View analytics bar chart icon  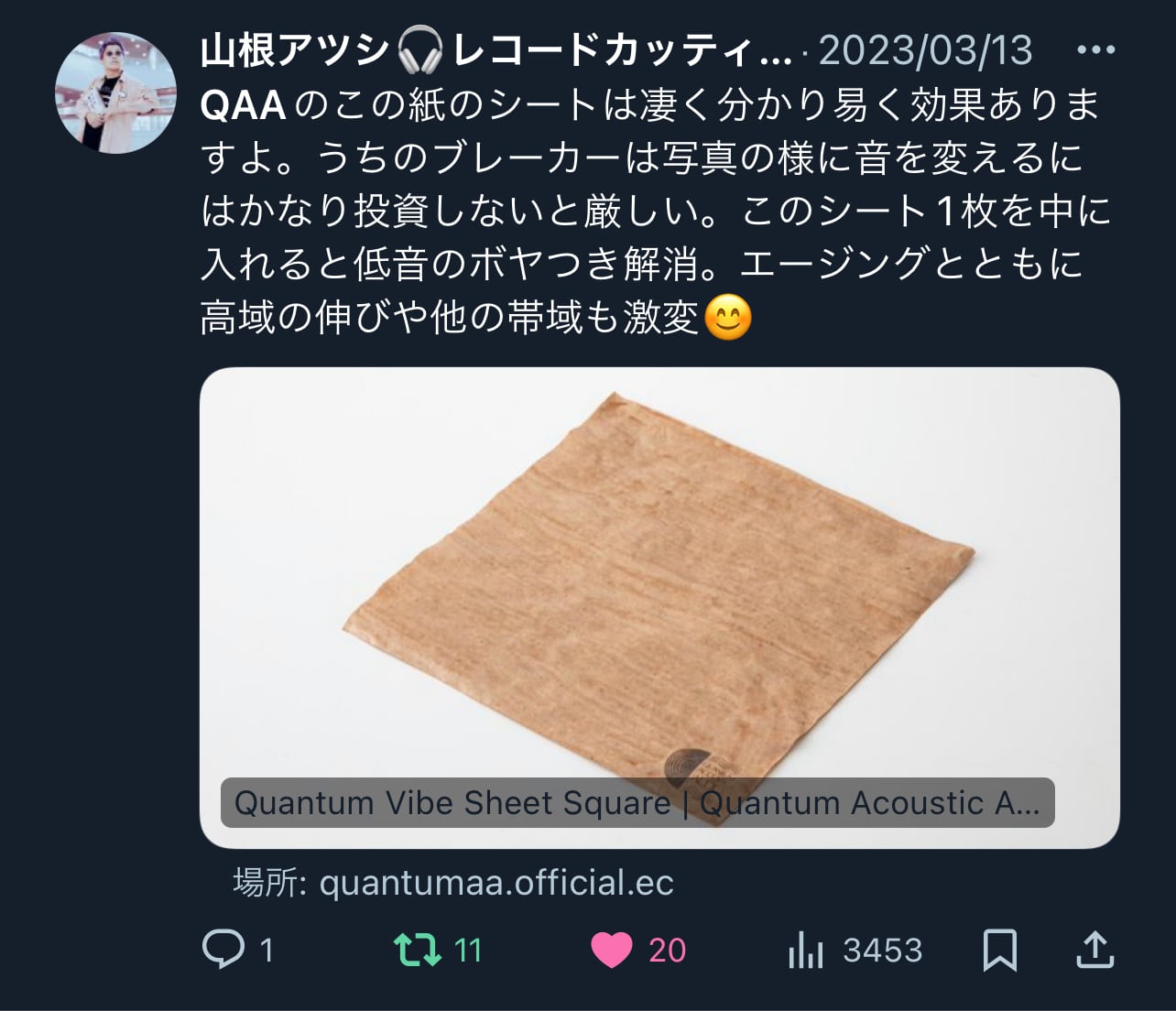(806, 951)
